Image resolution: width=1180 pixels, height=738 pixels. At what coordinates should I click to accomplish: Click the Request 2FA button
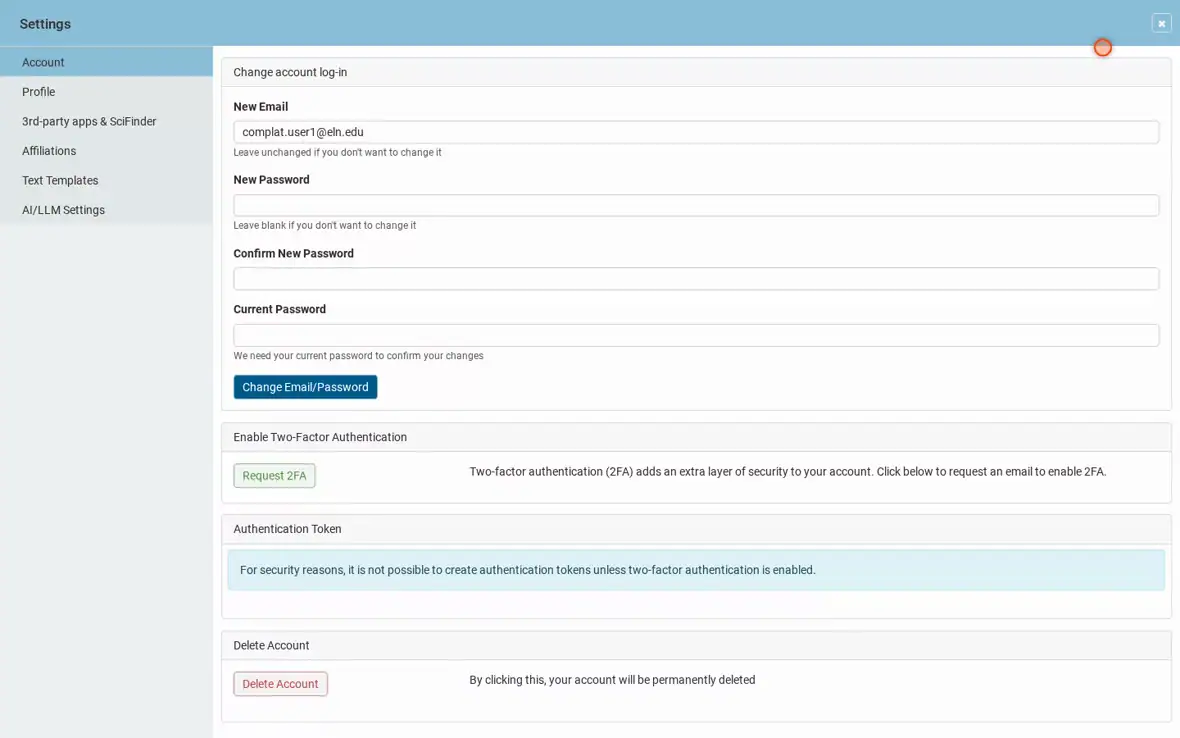pyautogui.click(x=274, y=475)
